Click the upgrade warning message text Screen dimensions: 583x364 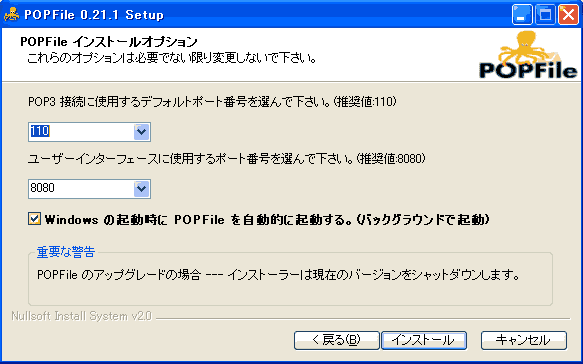pos(278,275)
